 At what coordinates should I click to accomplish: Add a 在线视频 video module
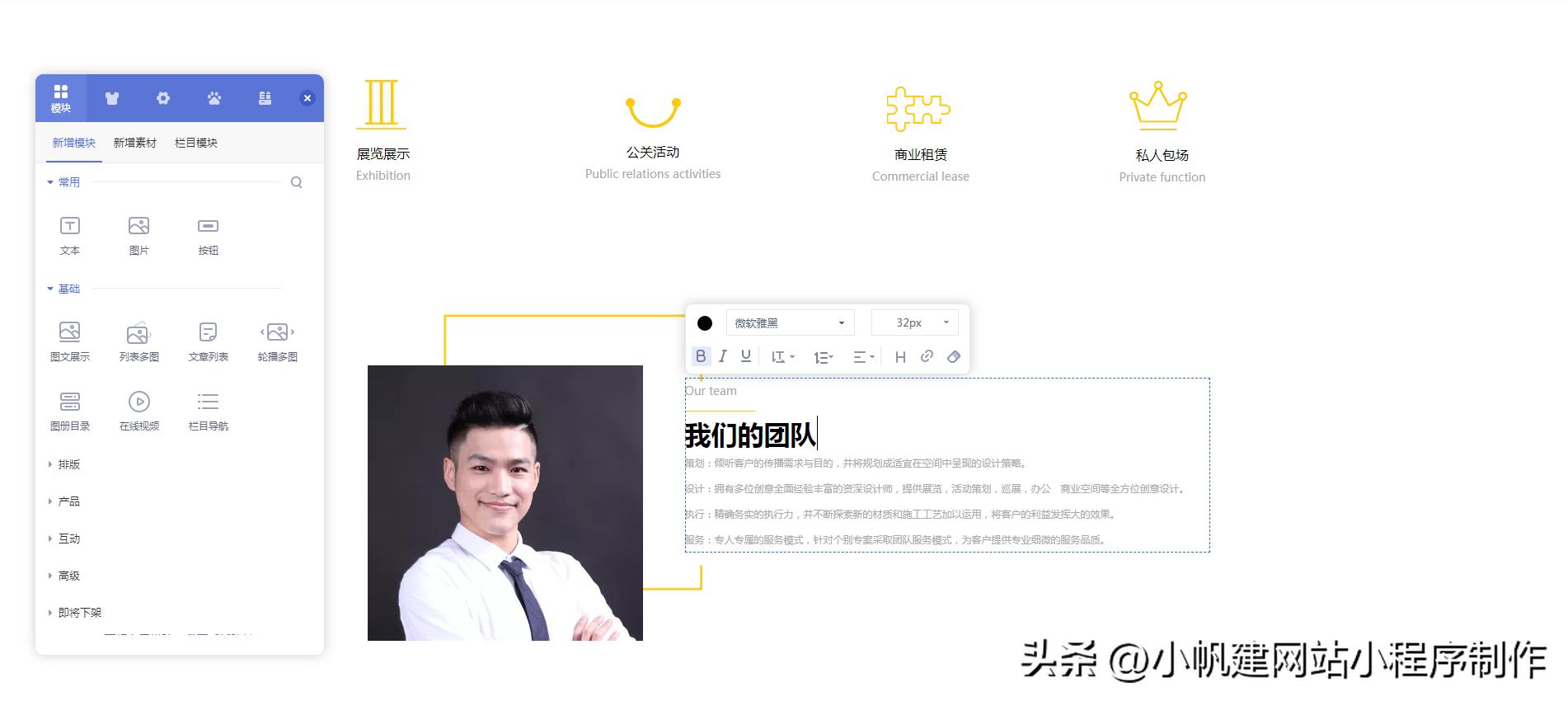[139, 411]
